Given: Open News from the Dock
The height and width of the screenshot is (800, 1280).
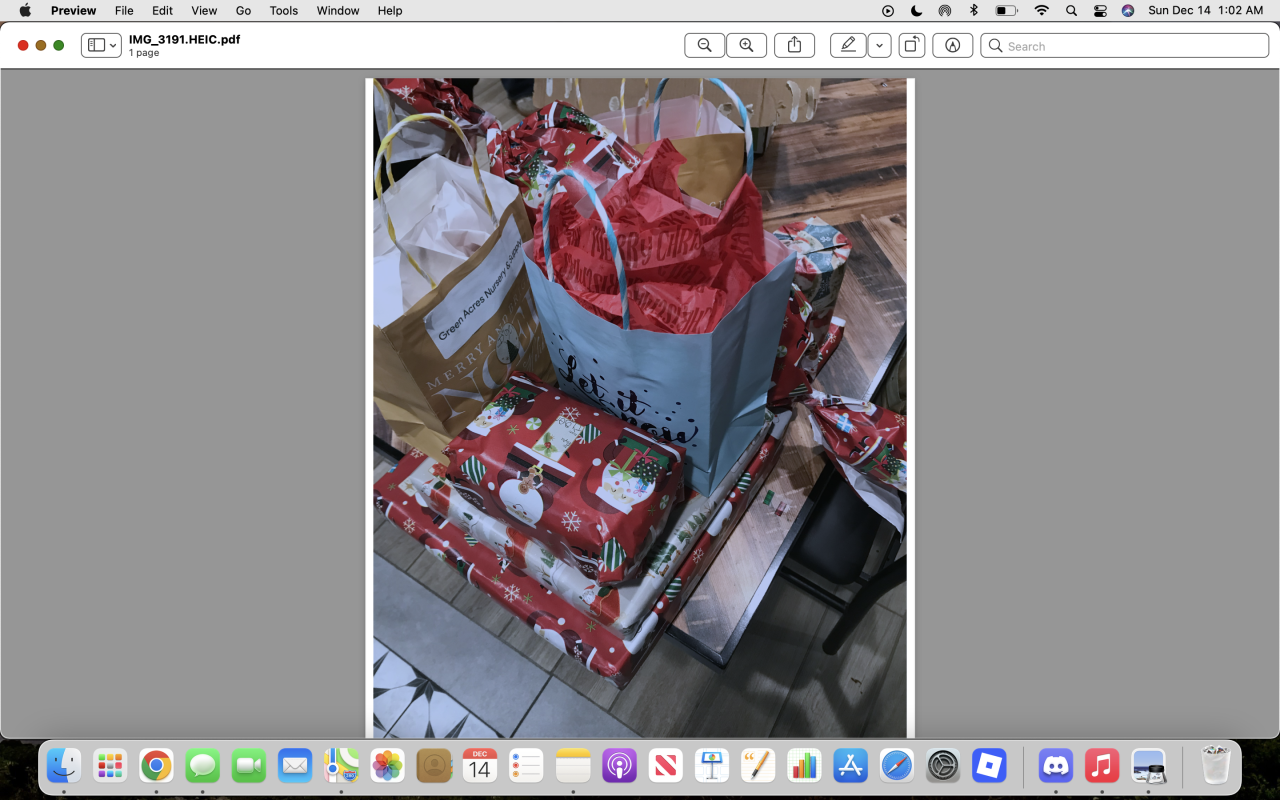Looking at the screenshot, I should 666,767.
